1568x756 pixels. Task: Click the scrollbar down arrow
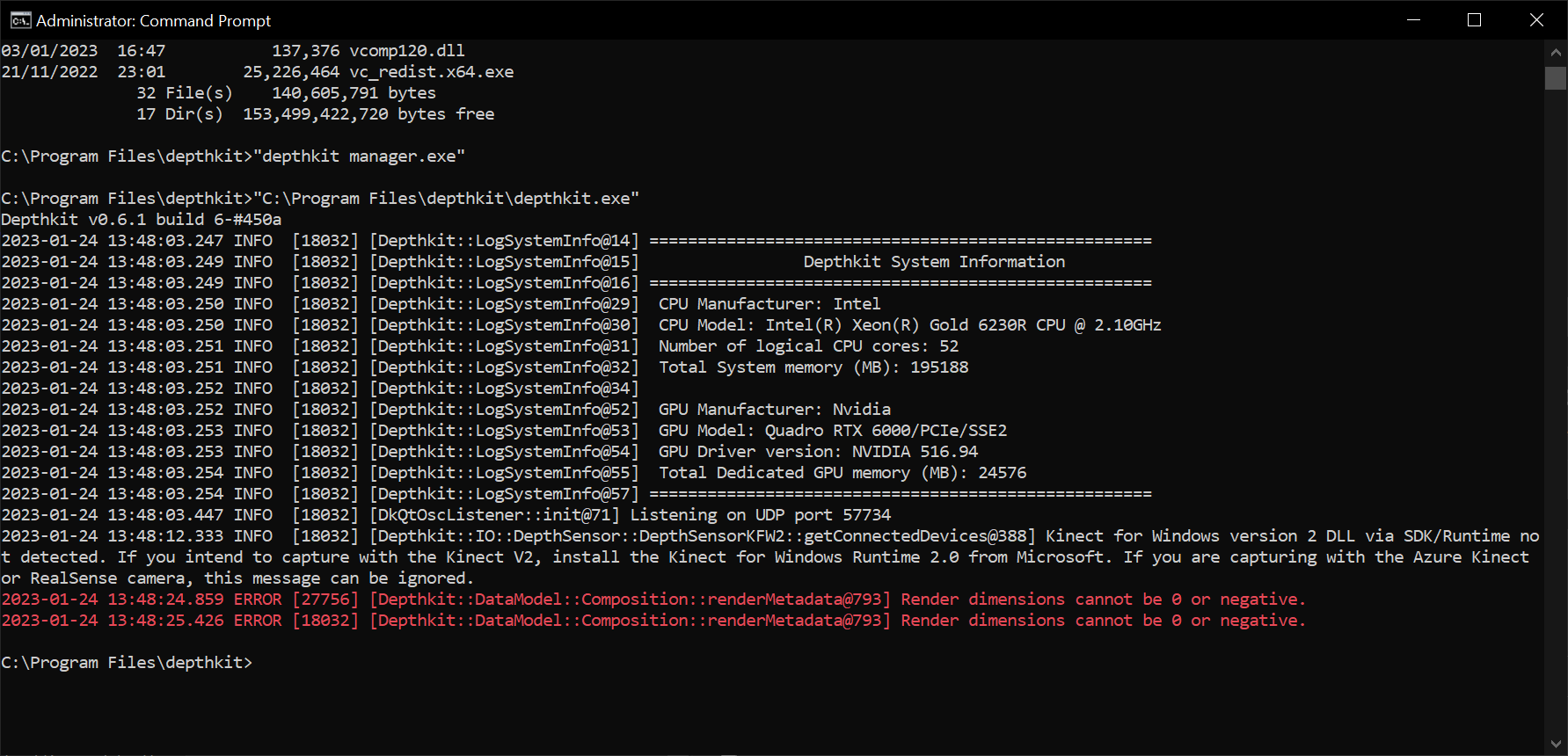click(x=1556, y=744)
